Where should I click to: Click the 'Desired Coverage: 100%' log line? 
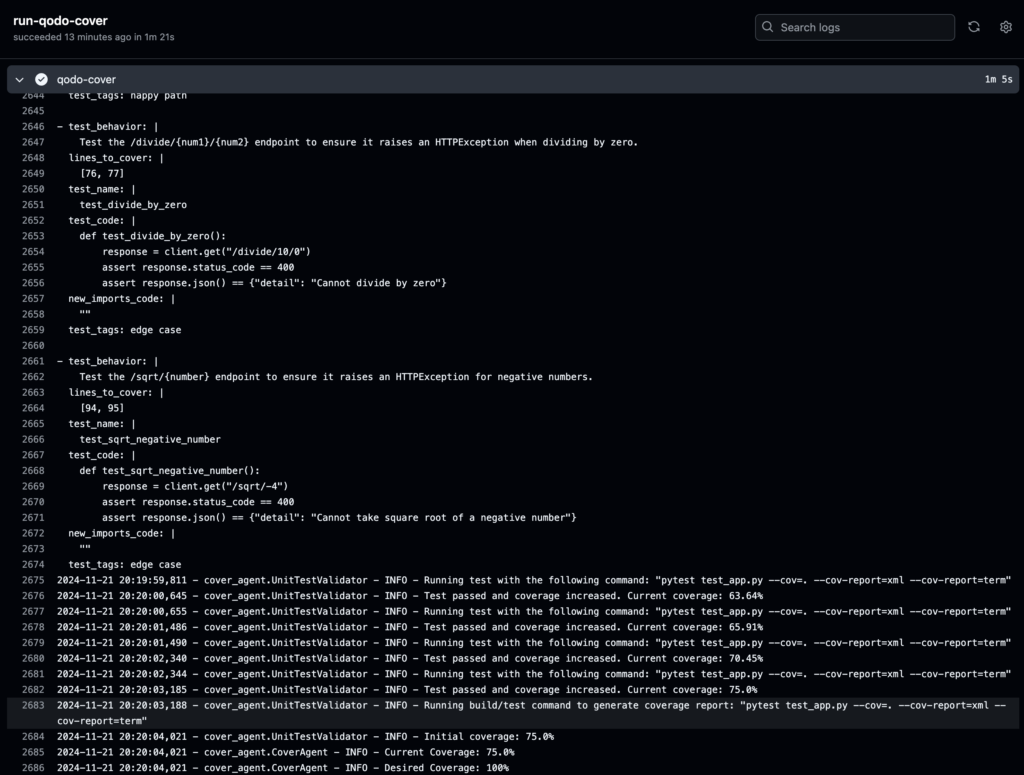click(x=283, y=768)
